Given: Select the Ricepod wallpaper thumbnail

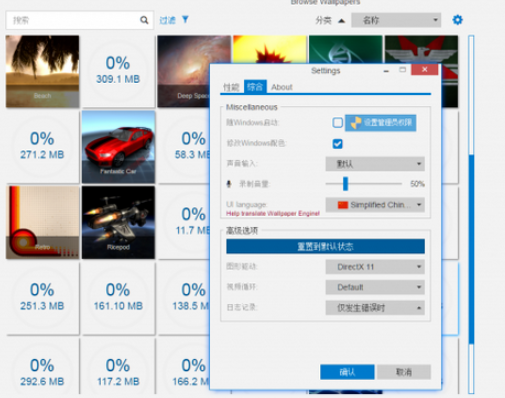Looking at the screenshot, I should pos(118,222).
